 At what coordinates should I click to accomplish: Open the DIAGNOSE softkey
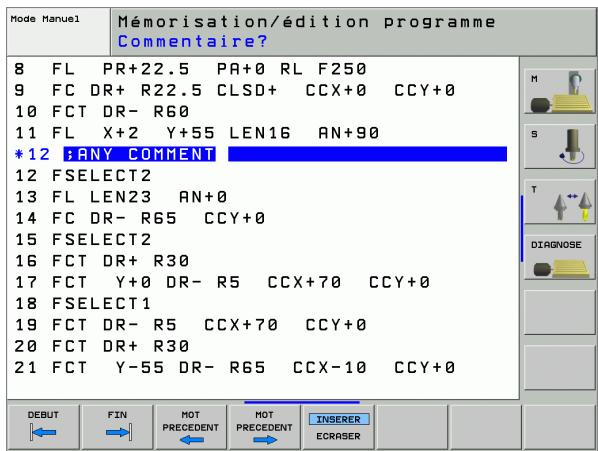coord(559,257)
